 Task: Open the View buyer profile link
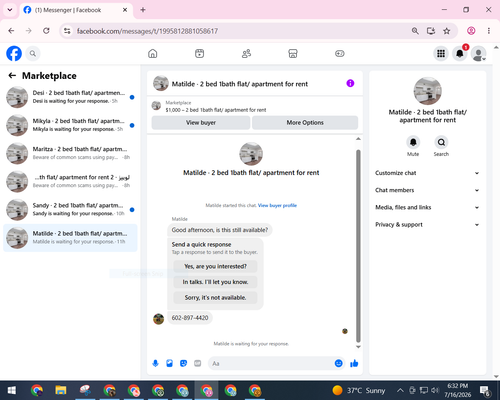(x=277, y=205)
